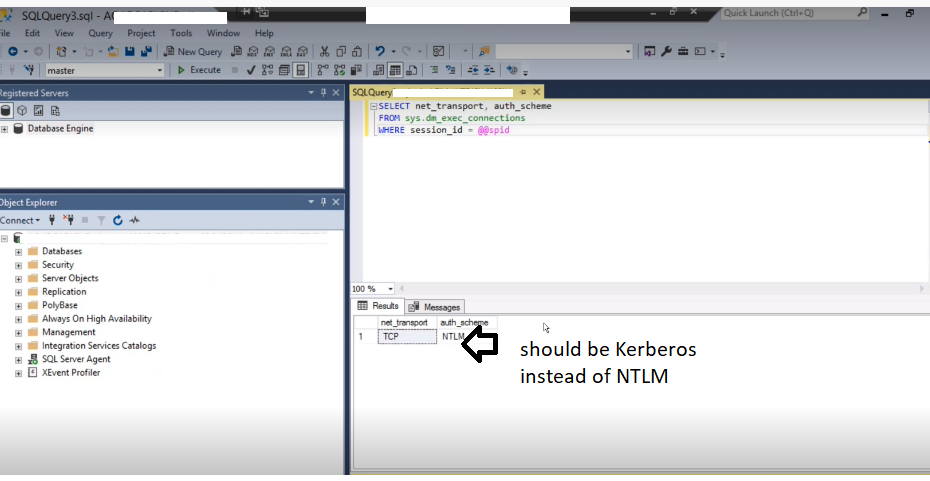Expand the Database Engine node
This screenshot has height=481, width=930.
[4, 129]
